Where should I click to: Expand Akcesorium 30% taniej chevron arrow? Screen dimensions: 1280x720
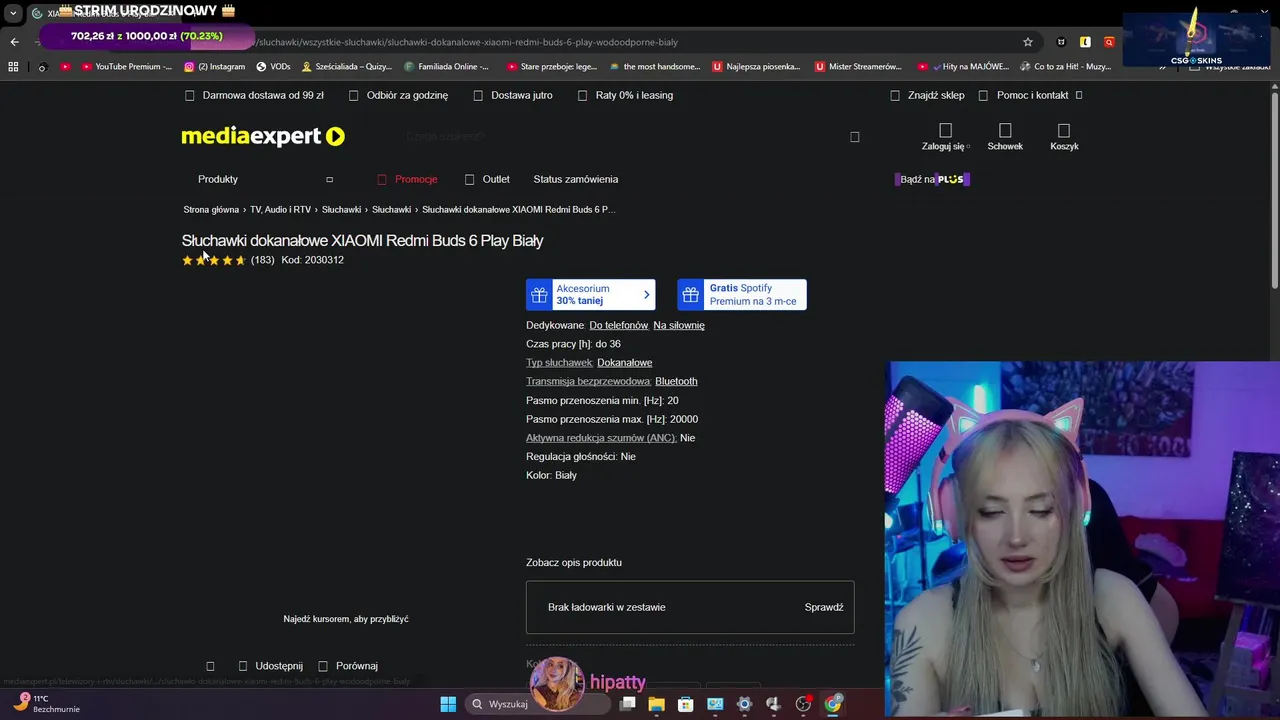click(x=646, y=295)
